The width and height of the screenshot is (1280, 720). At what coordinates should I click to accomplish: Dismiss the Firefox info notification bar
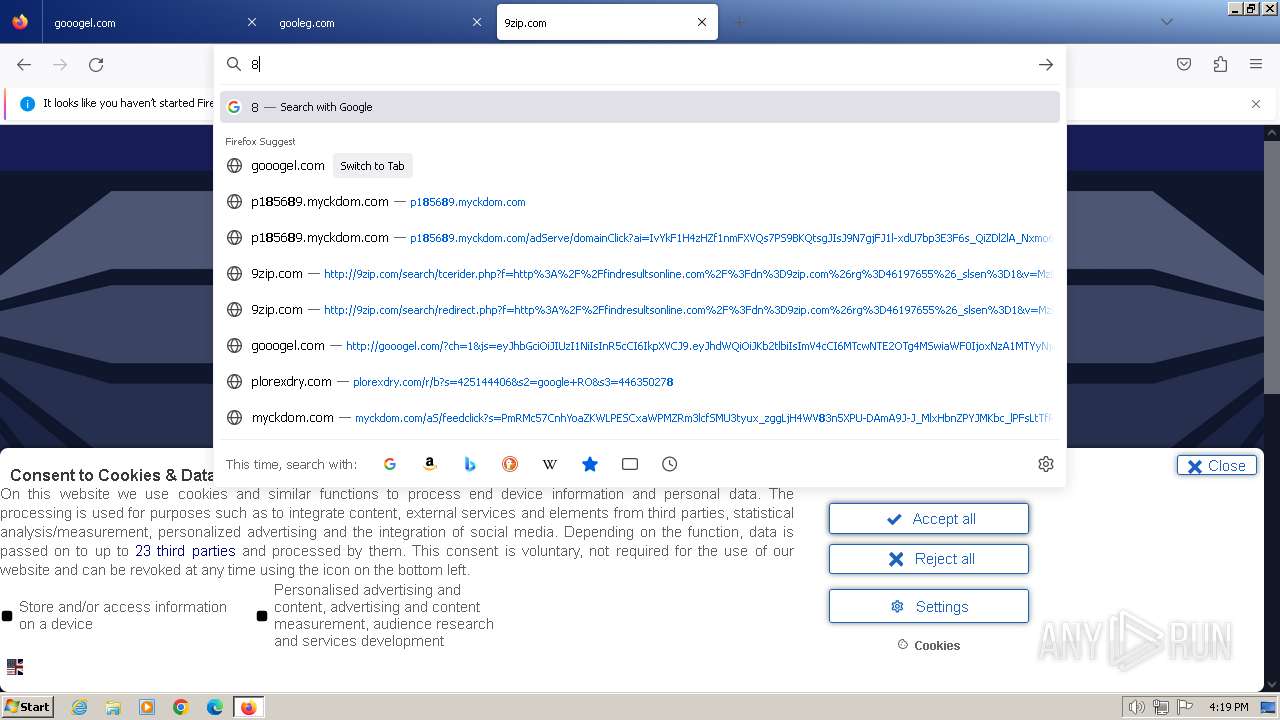[x=1256, y=104]
